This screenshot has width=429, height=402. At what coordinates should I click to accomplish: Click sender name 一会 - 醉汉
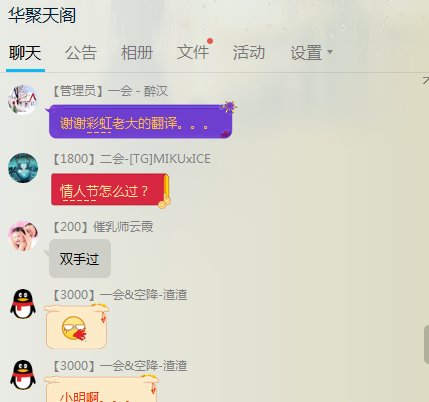coord(138,91)
